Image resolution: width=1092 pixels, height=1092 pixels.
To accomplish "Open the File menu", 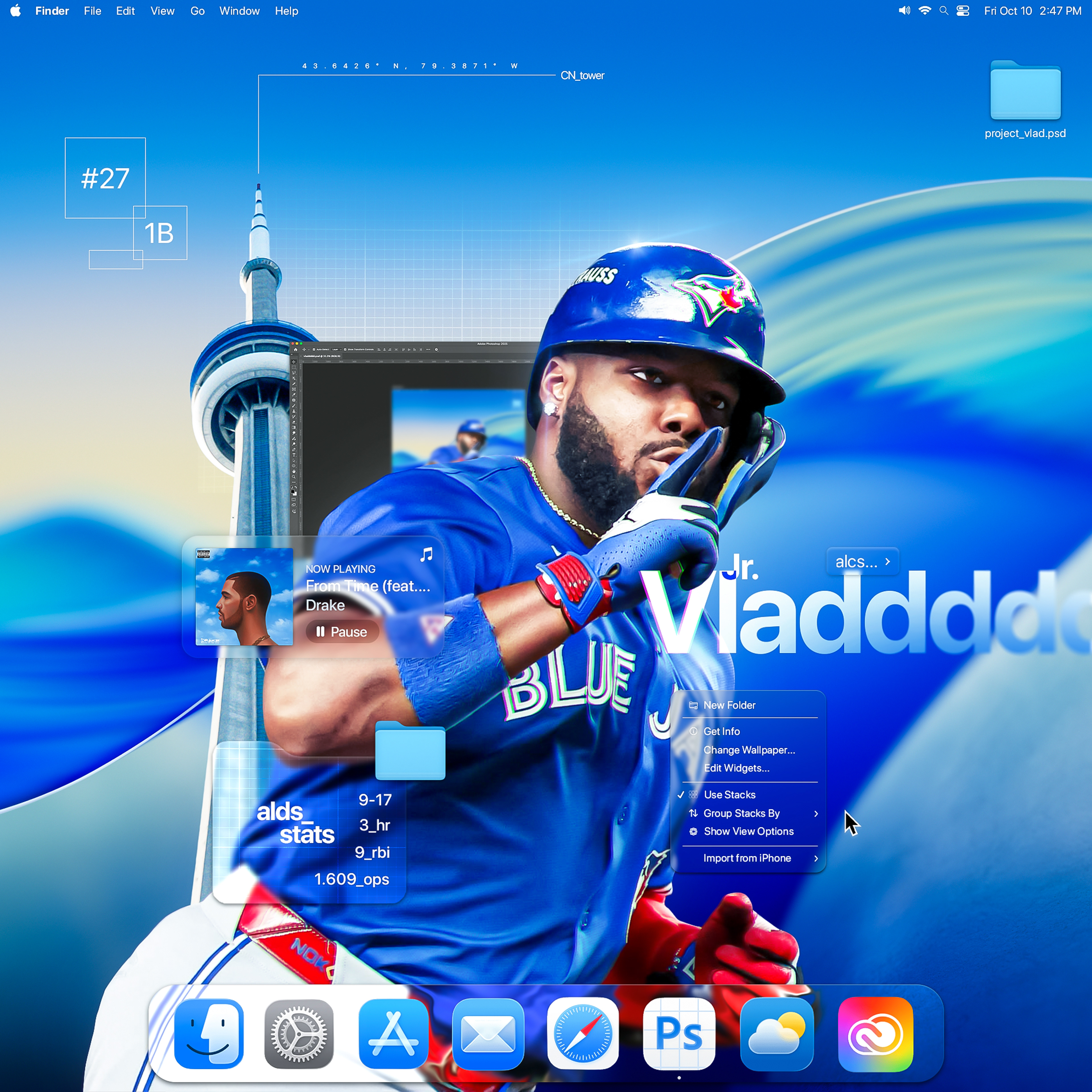I will click(x=92, y=11).
